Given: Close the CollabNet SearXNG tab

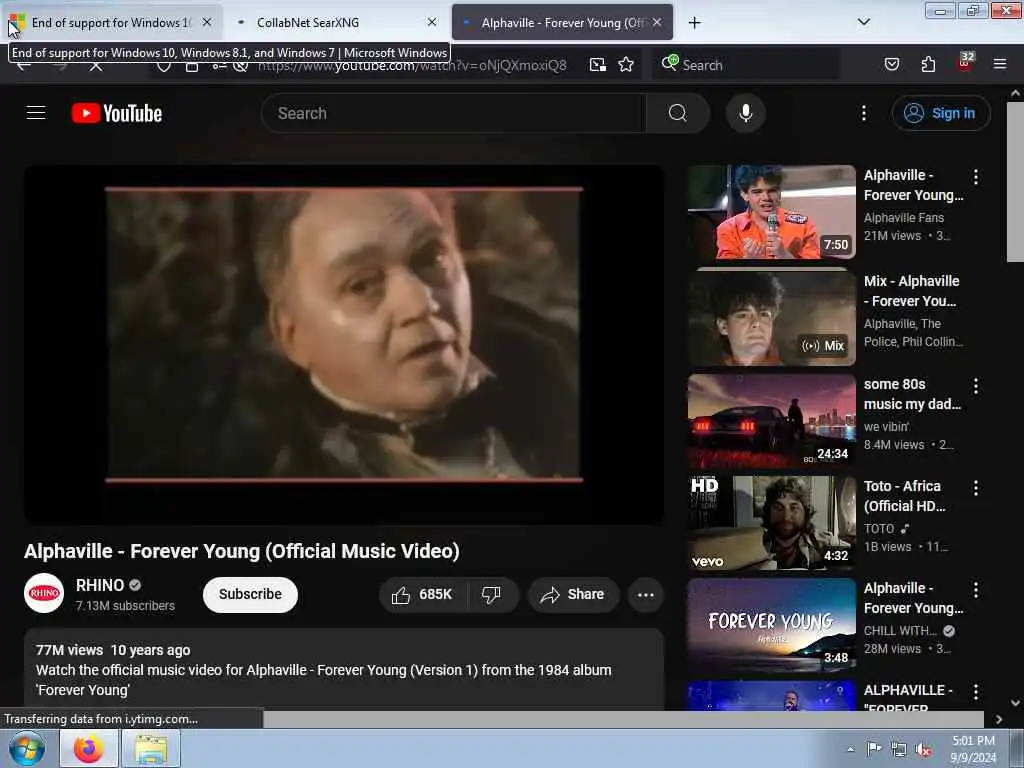Looking at the screenshot, I should tap(432, 22).
